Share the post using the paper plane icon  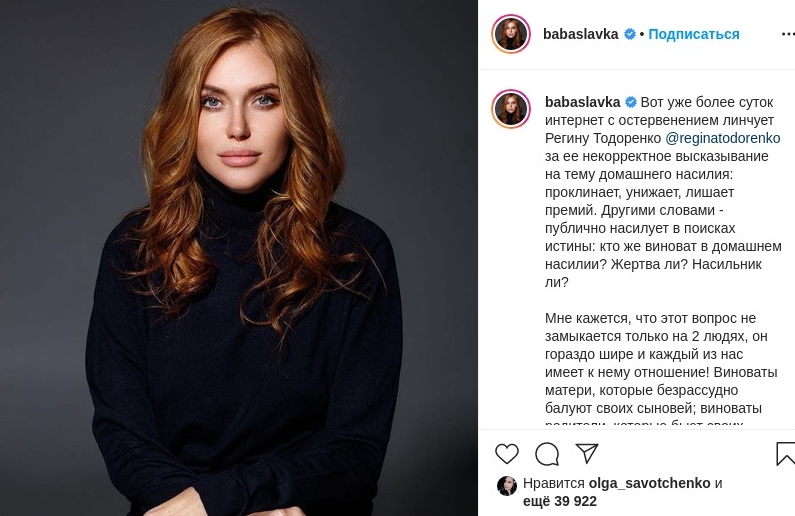(x=587, y=453)
